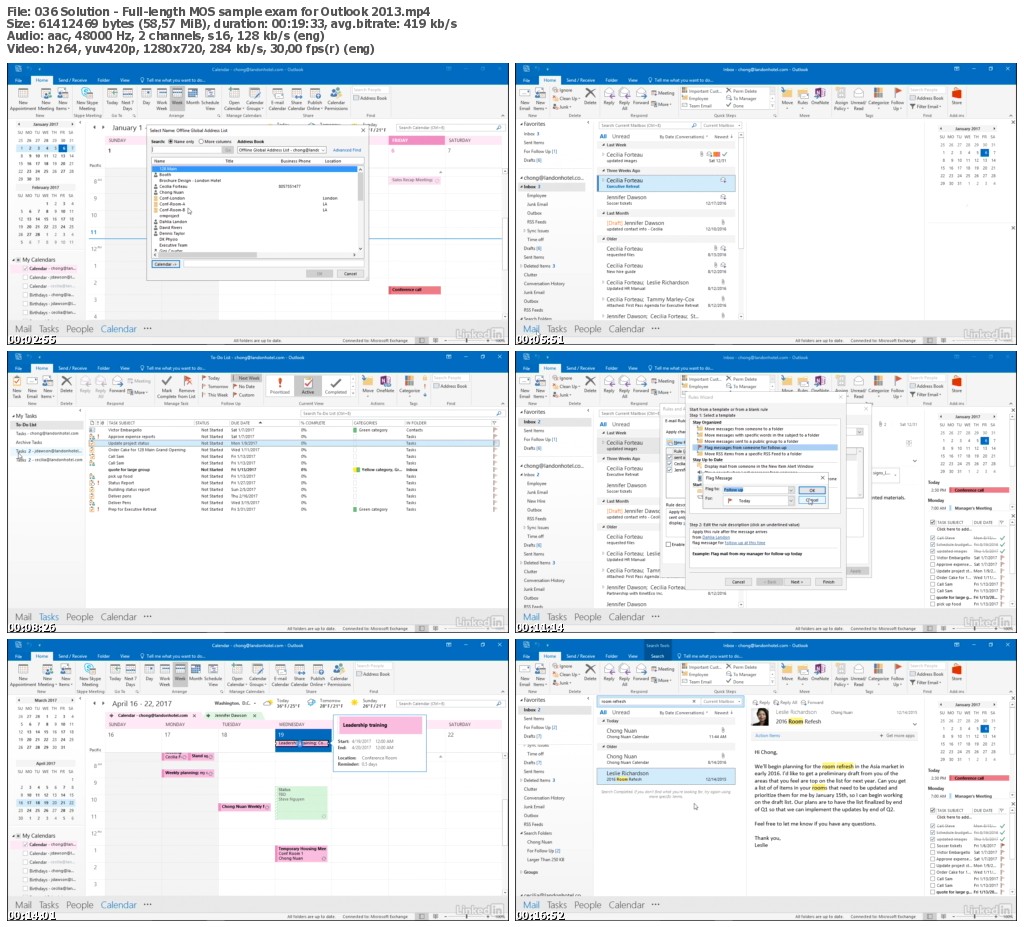Click the yellow category swatch on quote for large group
The width and height of the screenshot is (1024, 927).
coord(356,470)
